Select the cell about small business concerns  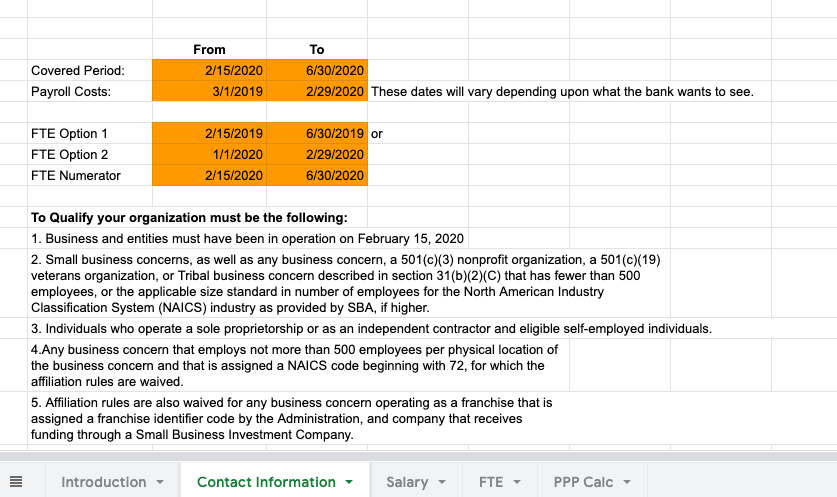[x=349, y=283]
